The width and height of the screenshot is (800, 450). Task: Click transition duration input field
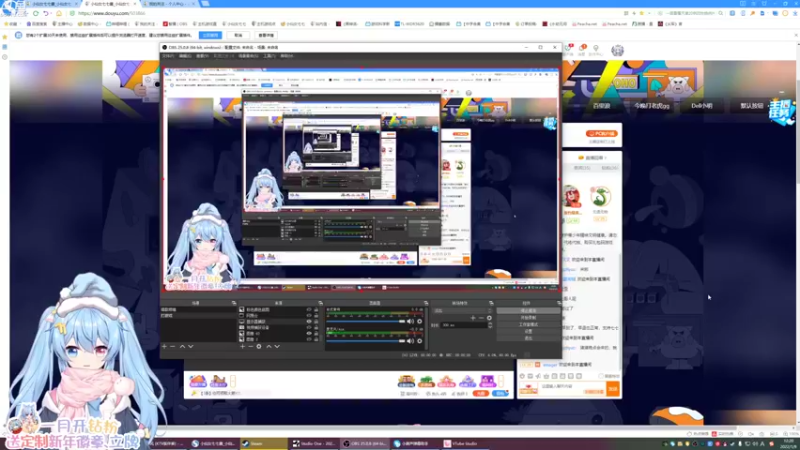pyautogui.click(x=464, y=325)
